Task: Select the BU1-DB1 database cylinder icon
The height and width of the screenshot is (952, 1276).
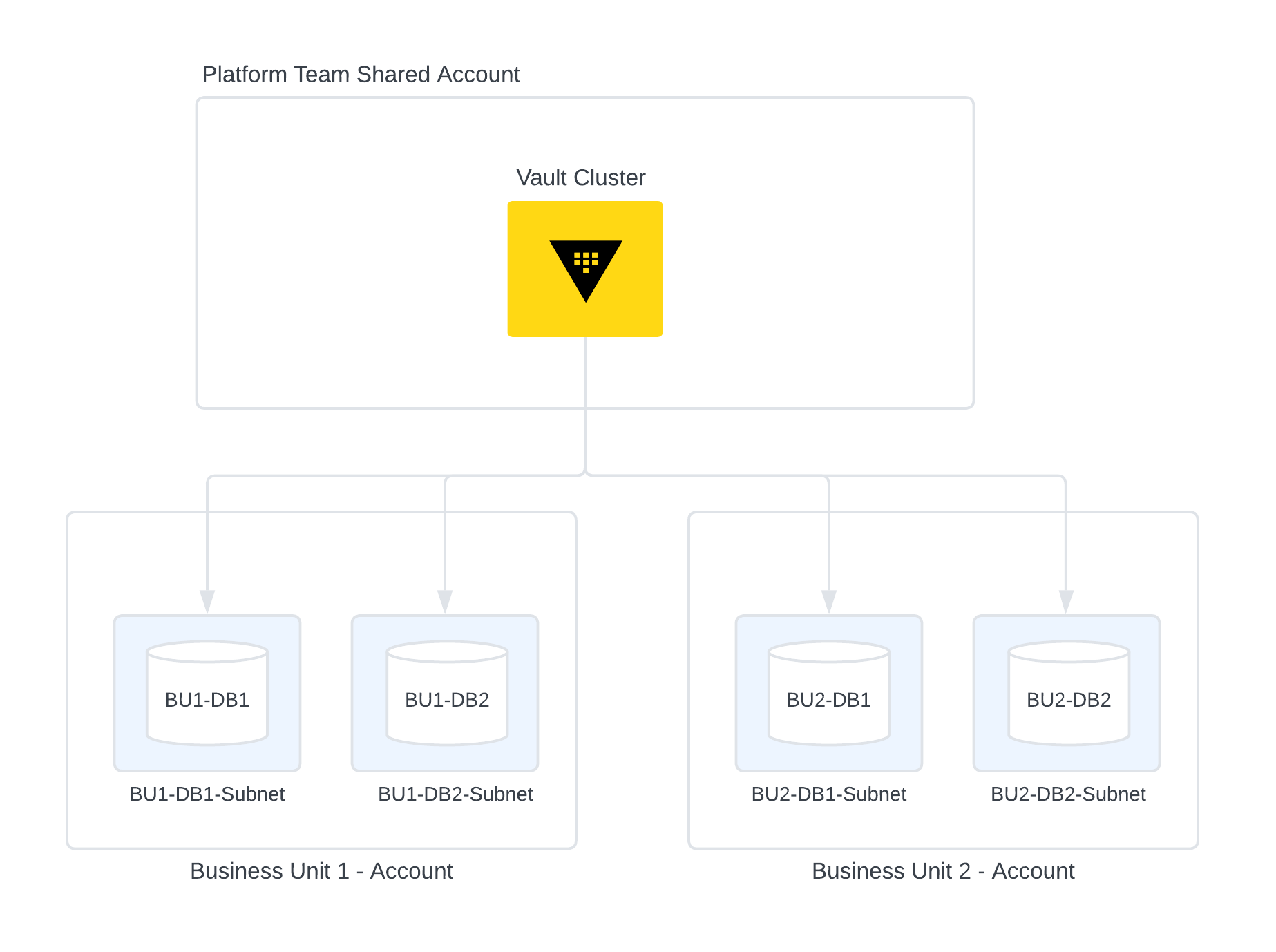Action: pos(207,694)
